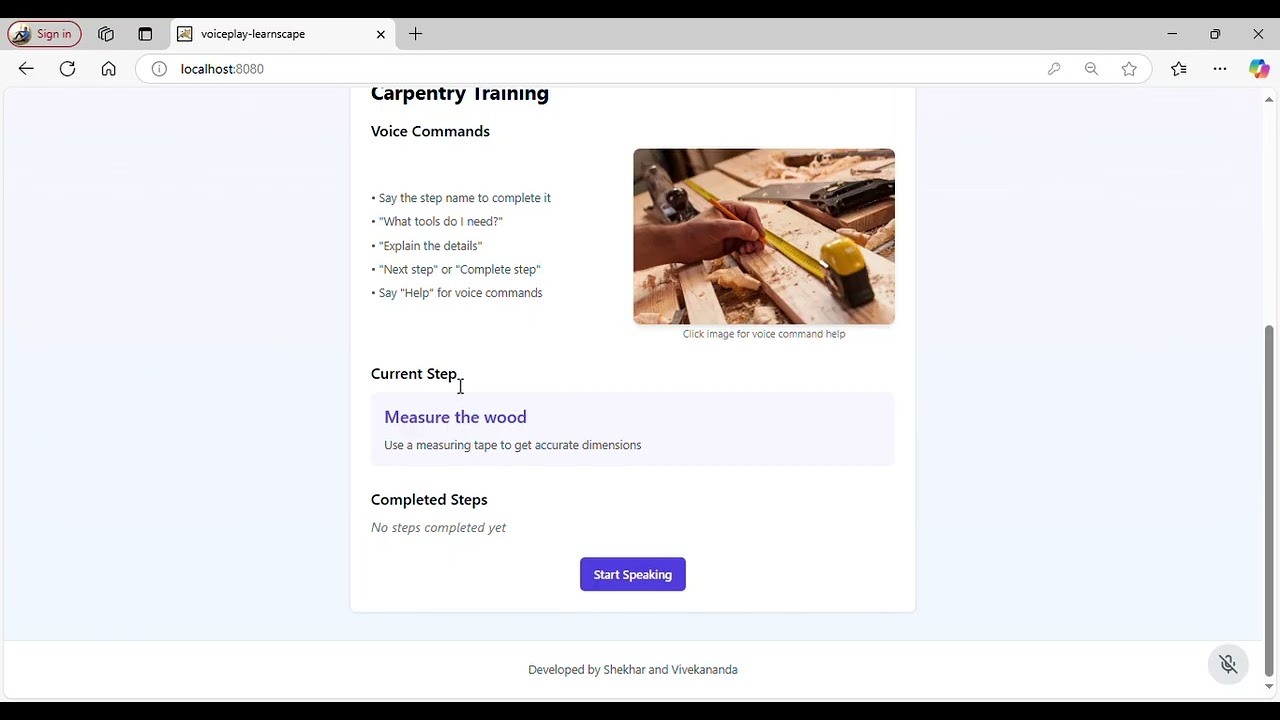The width and height of the screenshot is (1280, 720).
Task: Click the Say the step name line
Action: click(x=461, y=198)
